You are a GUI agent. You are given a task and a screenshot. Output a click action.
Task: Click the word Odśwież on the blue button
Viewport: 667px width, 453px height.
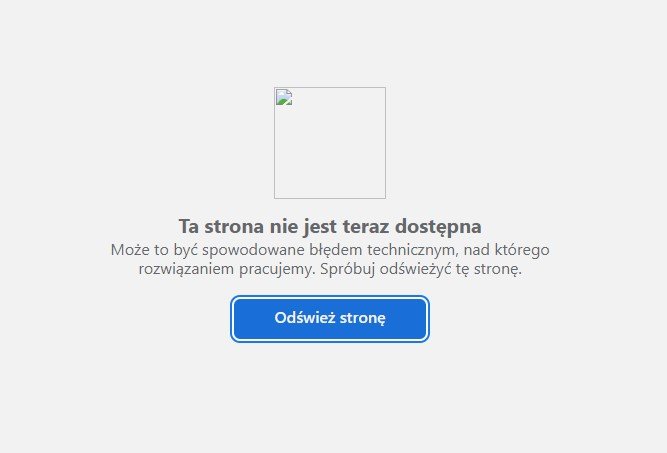pos(305,318)
